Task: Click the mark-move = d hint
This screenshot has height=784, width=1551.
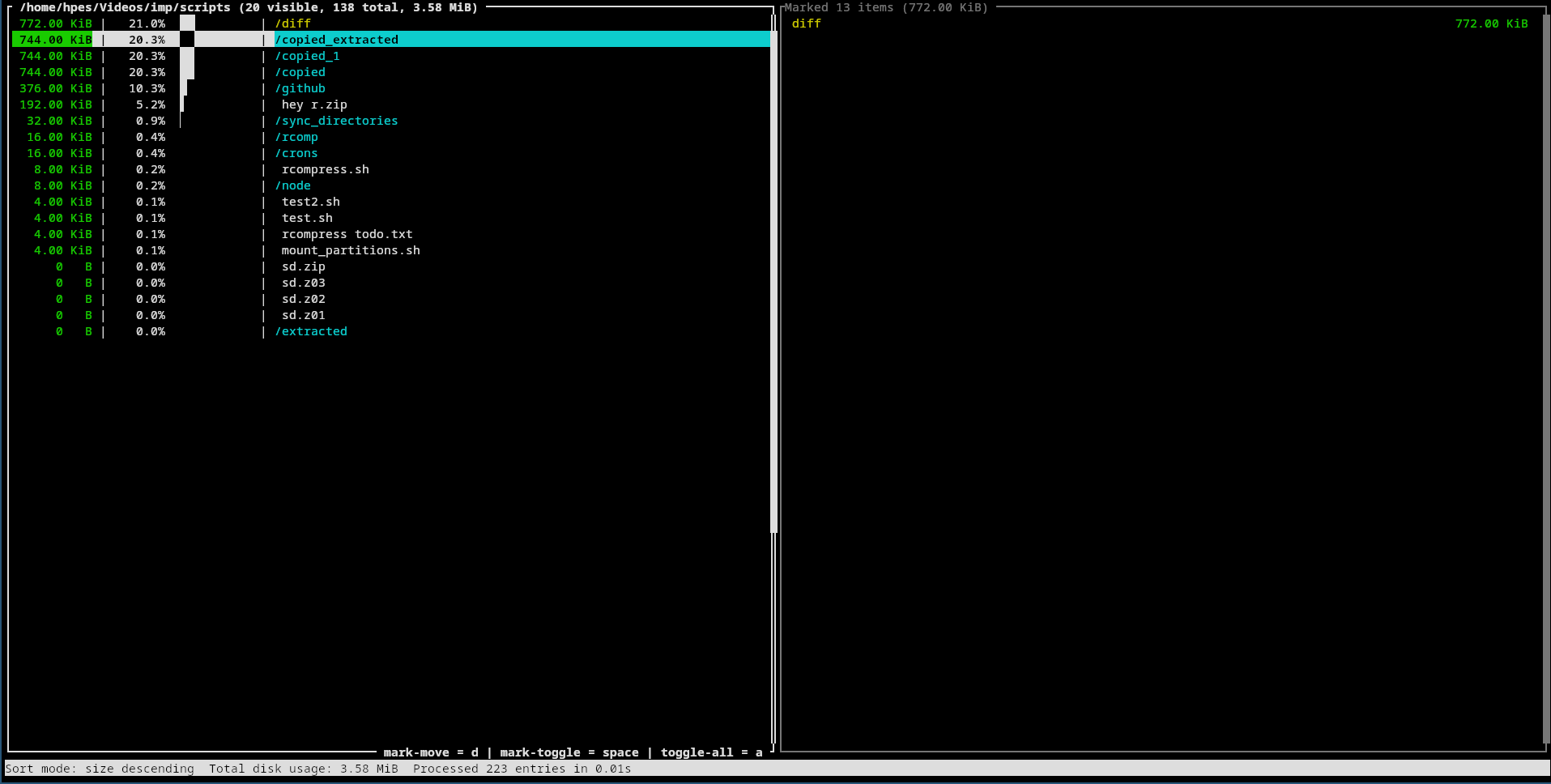Action: point(430,752)
